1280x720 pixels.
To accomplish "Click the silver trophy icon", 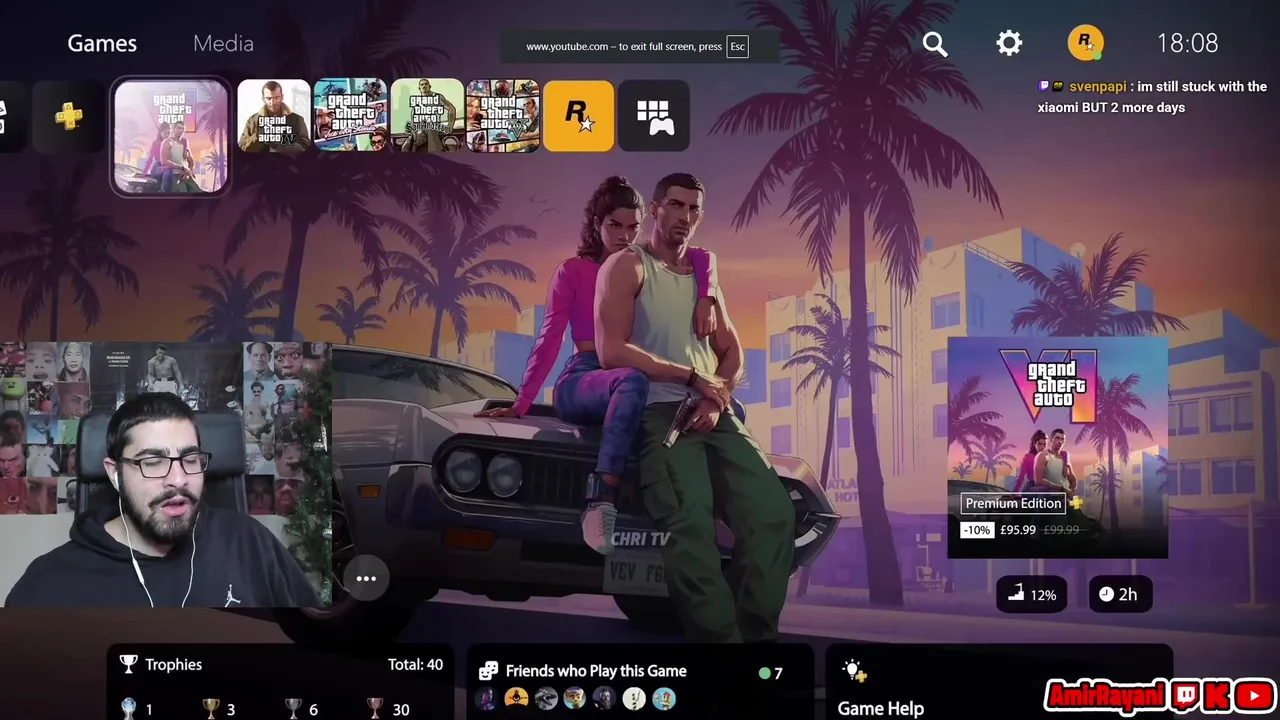I will click(x=293, y=709).
